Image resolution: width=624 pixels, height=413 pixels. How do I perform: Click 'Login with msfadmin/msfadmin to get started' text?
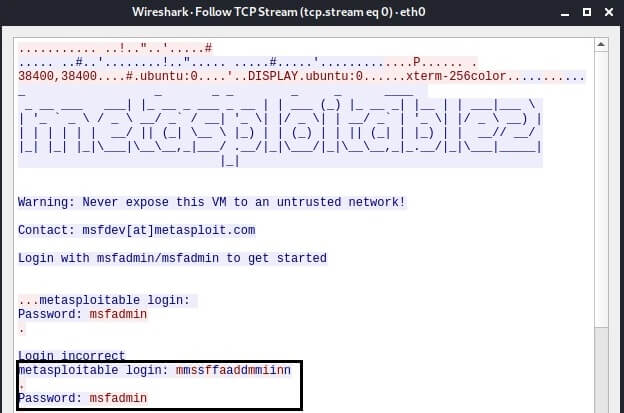coord(172,258)
